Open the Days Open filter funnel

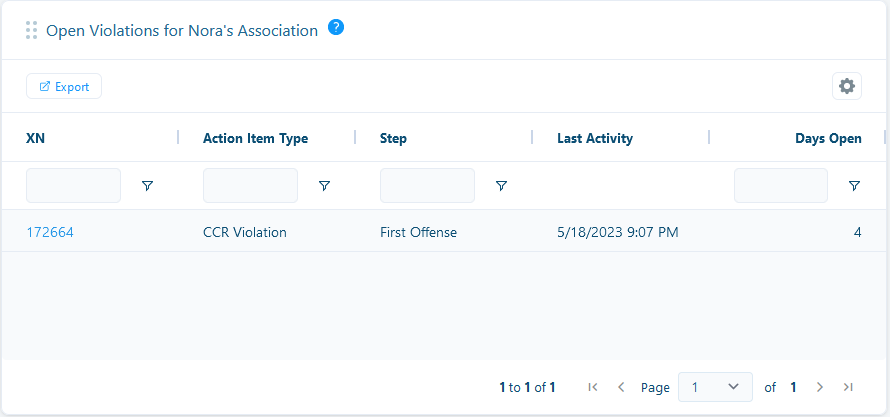(x=854, y=186)
